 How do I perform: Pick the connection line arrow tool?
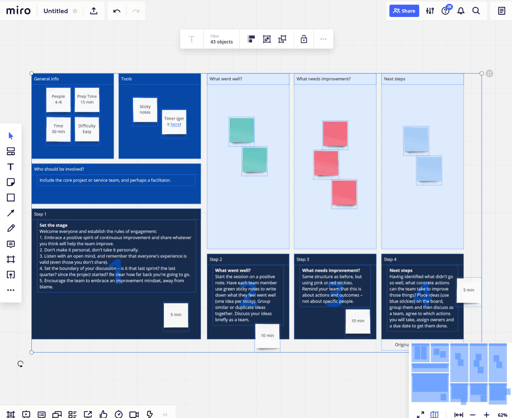(11, 213)
